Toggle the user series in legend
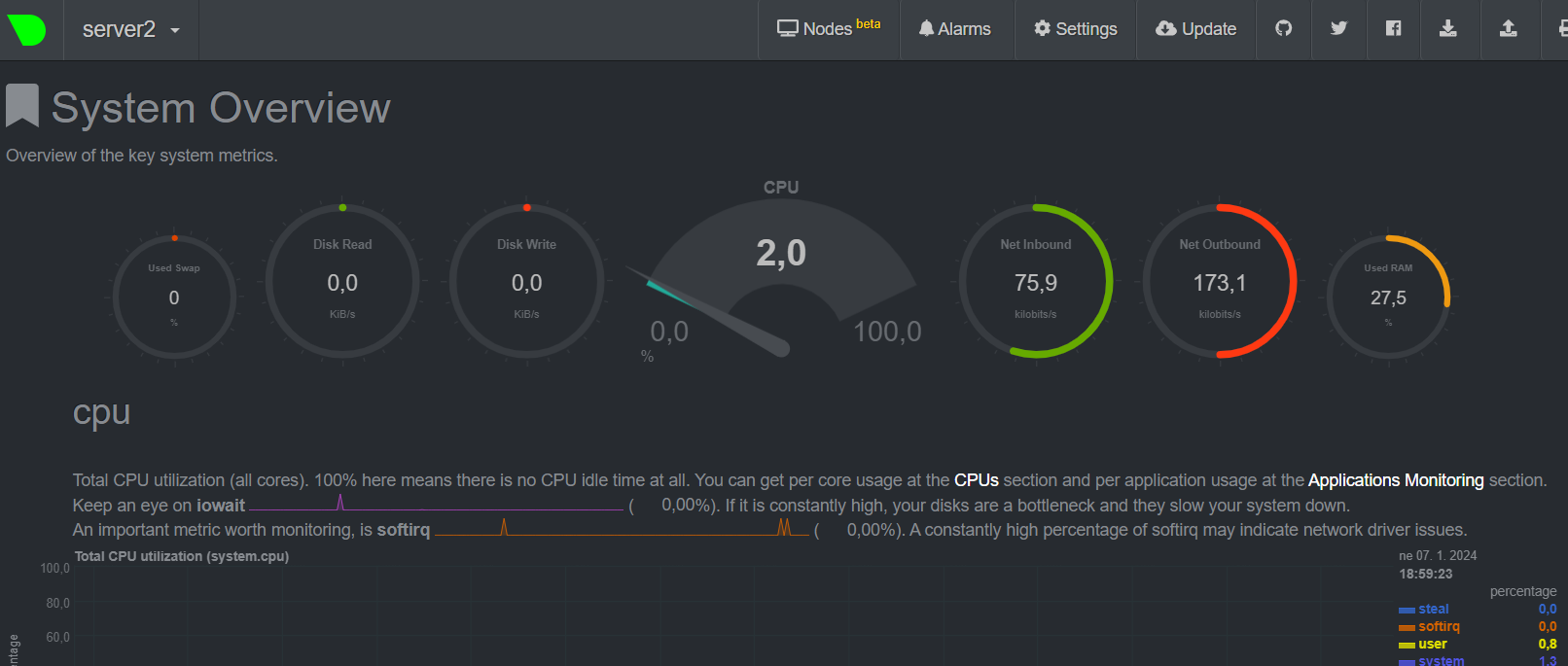Viewport: 1568px width, 666px height. [1432, 645]
